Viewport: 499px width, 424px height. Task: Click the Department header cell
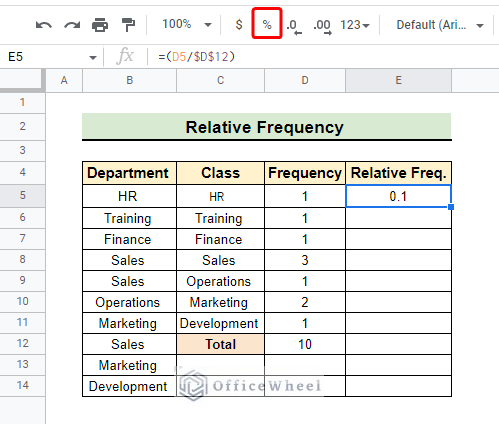[129, 173]
